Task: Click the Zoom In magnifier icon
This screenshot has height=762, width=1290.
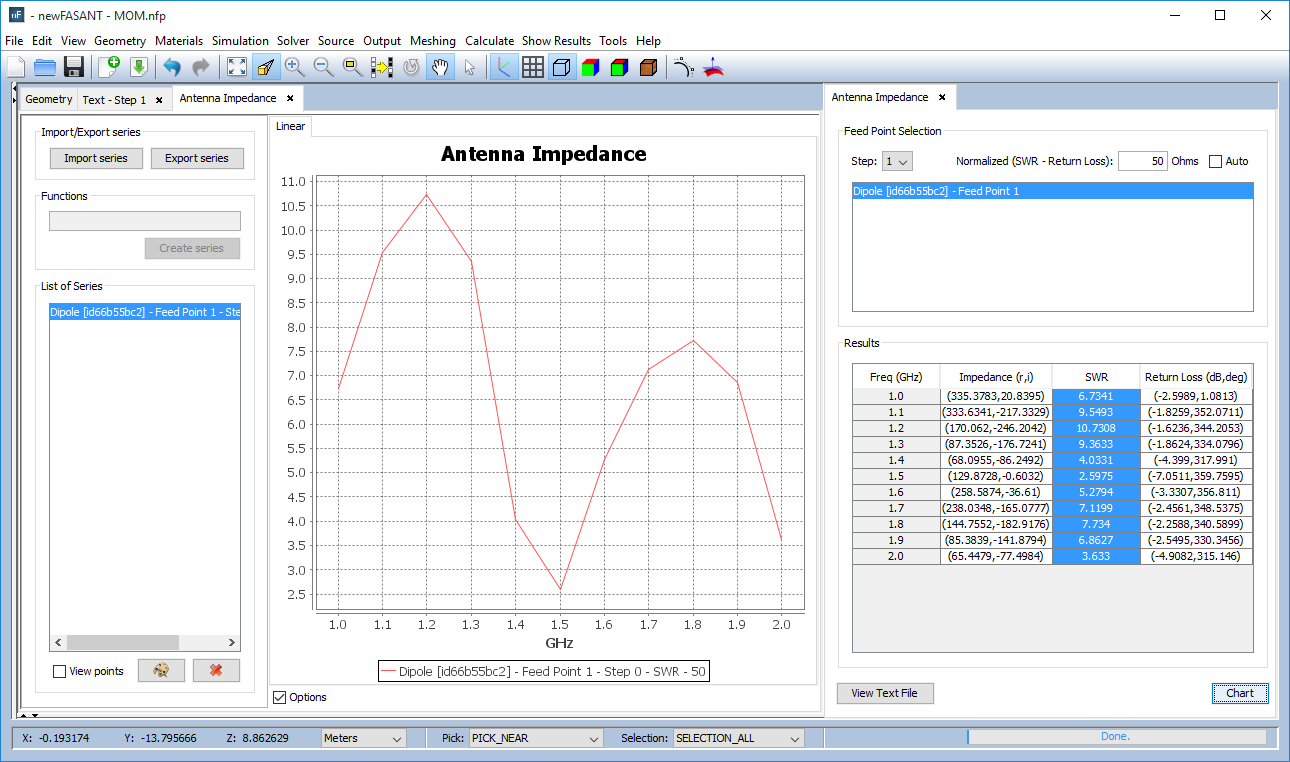Action: pos(294,67)
